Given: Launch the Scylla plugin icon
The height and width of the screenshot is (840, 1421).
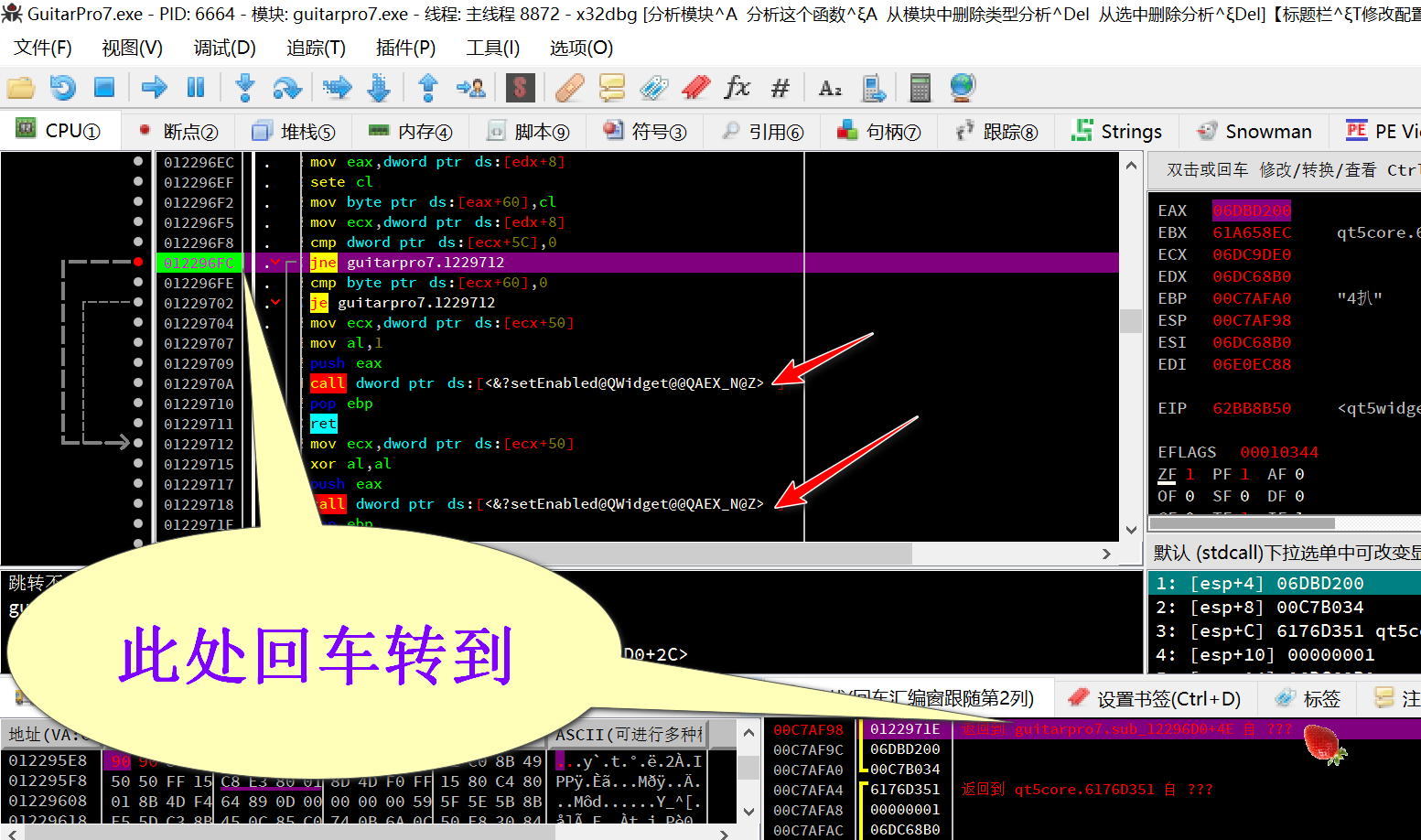Looking at the screenshot, I should pyautogui.click(x=520, y=88).
